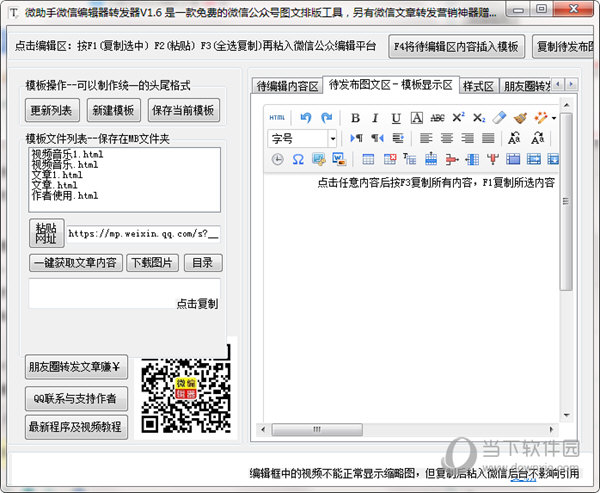Select 文章1.html in template list

[x=57, y=175]
